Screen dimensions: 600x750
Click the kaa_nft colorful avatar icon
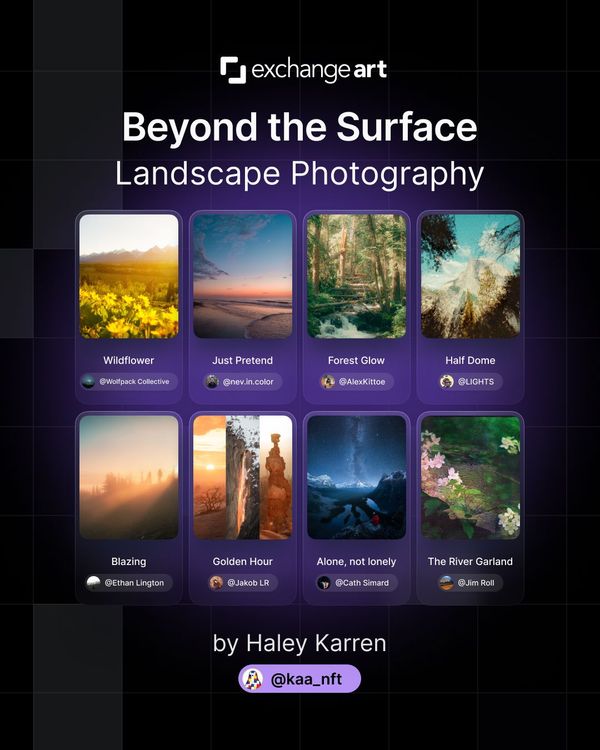click(x=253, y=679)
